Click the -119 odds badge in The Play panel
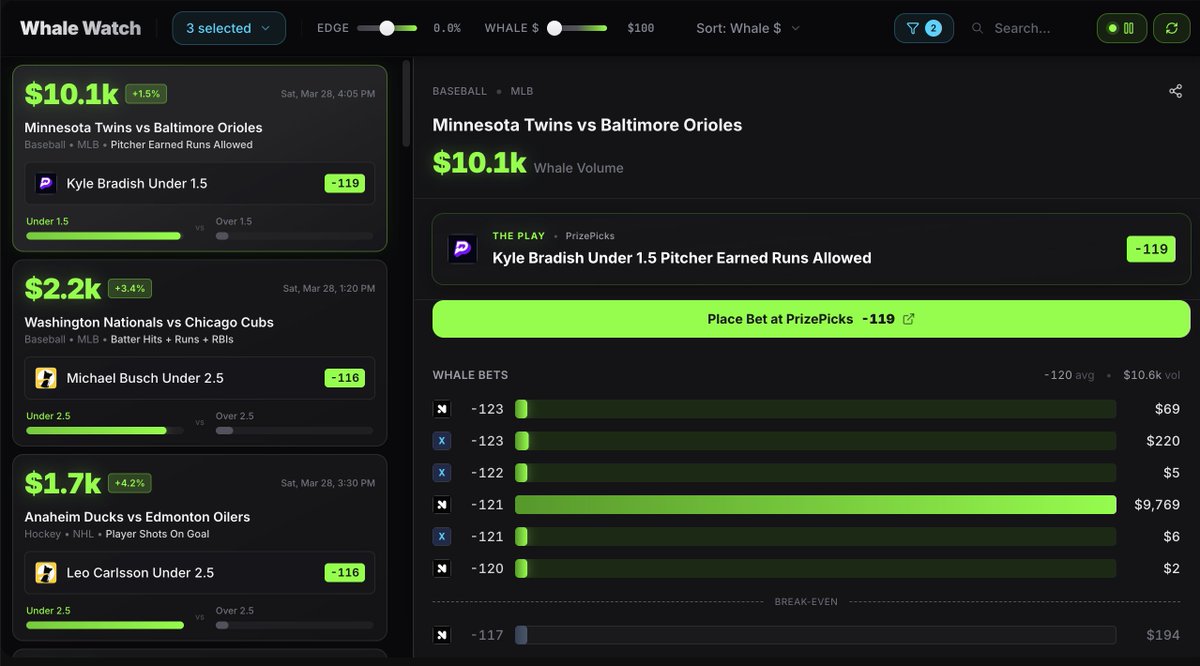 [1151, 249]
